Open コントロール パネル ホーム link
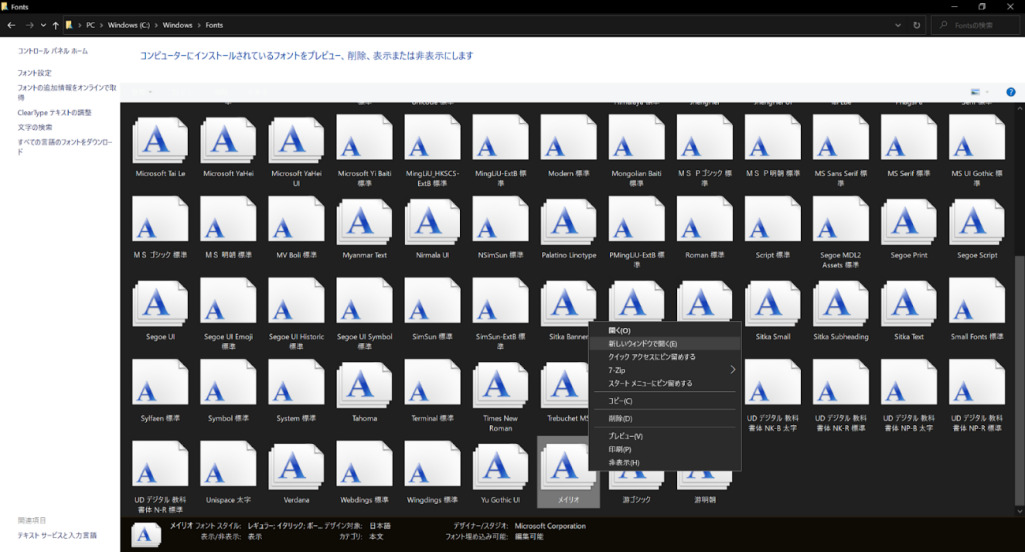 click(x=52, y=51)
